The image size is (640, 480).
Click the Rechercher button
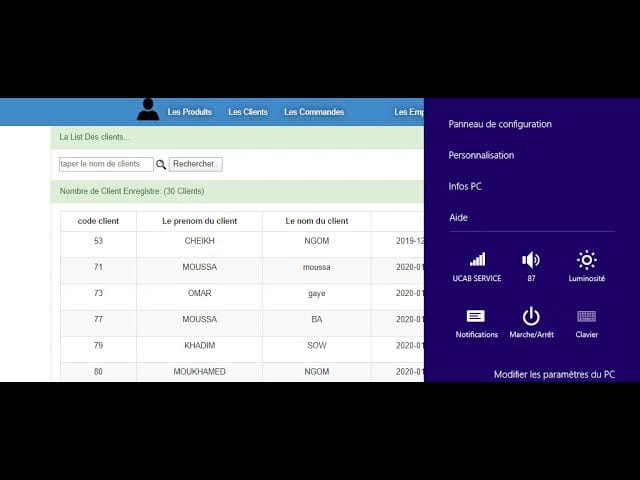click(196, 164)
